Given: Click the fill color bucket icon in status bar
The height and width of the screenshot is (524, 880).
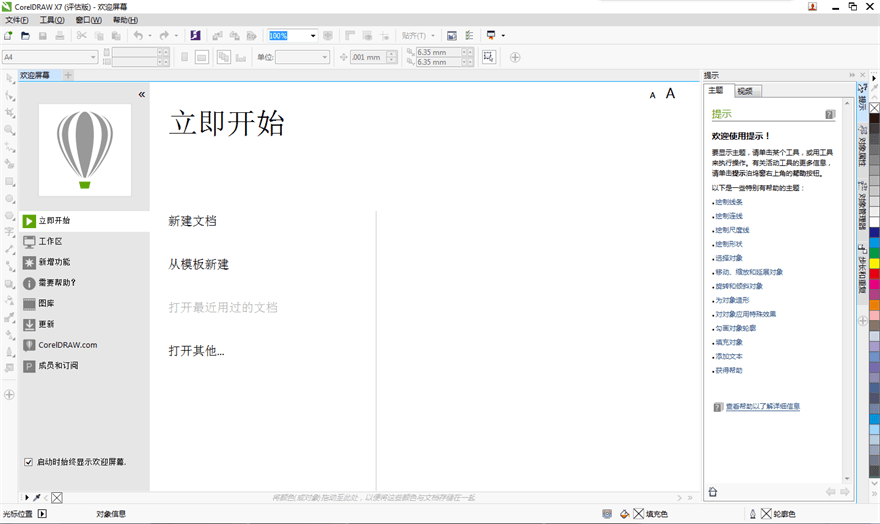Looking at the screenshot, I should coord(624,514).
